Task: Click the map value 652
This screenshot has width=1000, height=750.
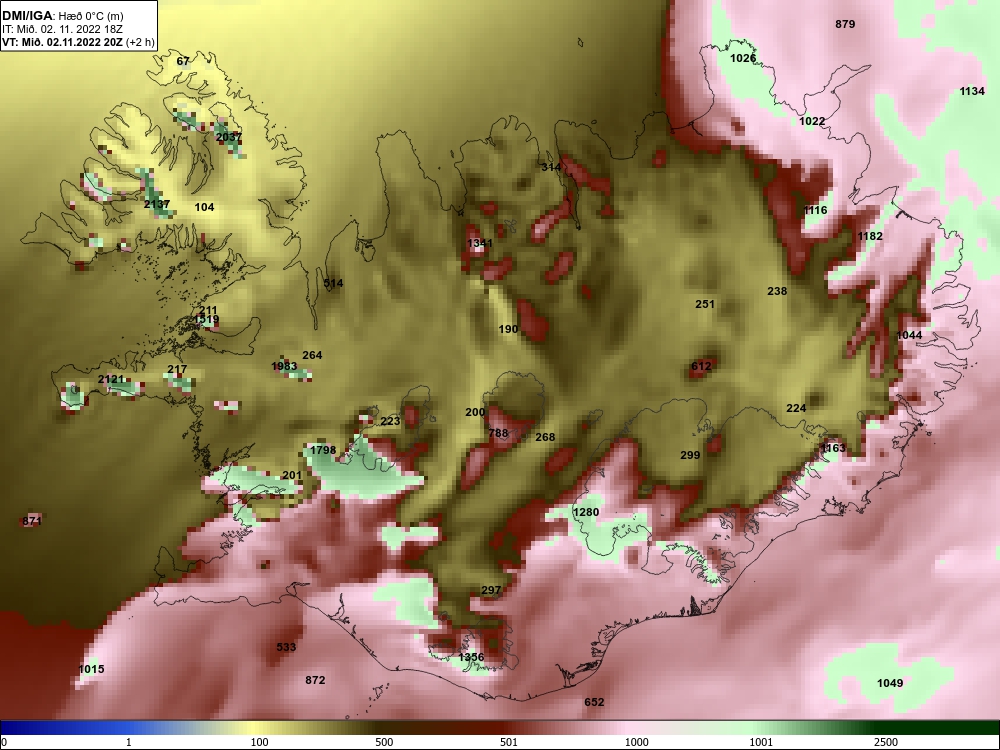Action: click(594, 702)
